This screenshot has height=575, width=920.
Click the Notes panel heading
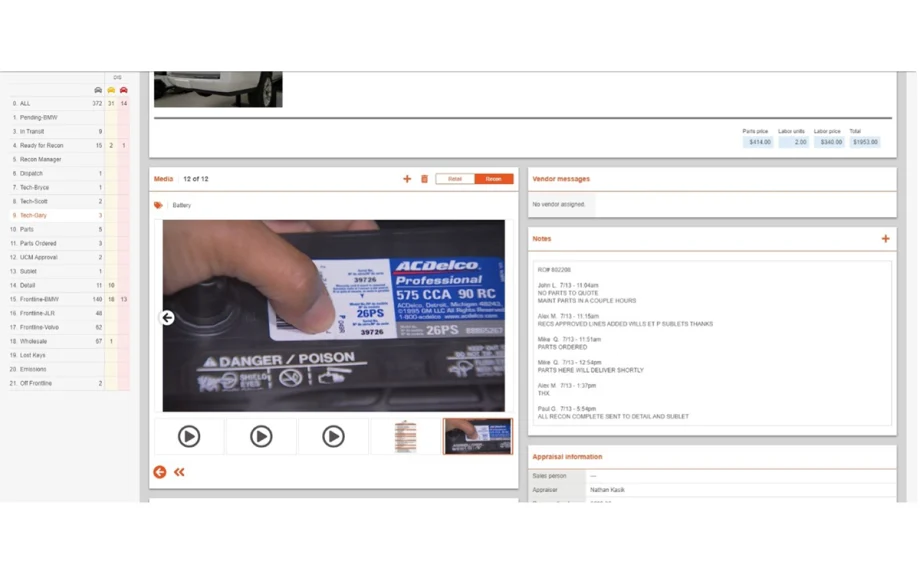(x=542, y=239)
